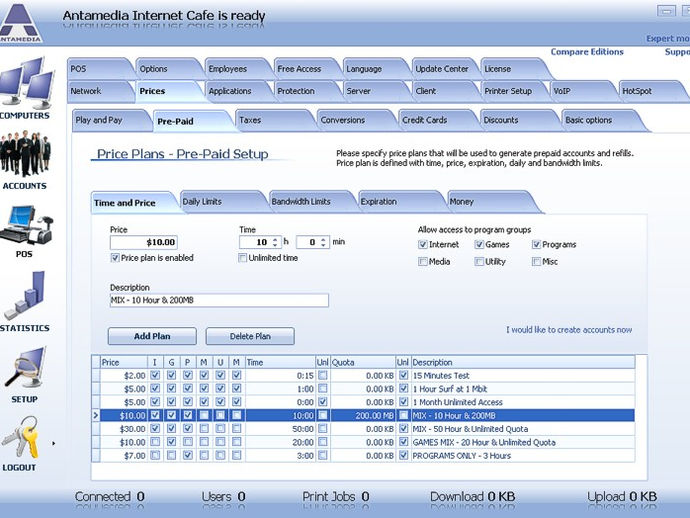
Task: Increase minutes with the stepper up arrow
Action: pos(323,239)
